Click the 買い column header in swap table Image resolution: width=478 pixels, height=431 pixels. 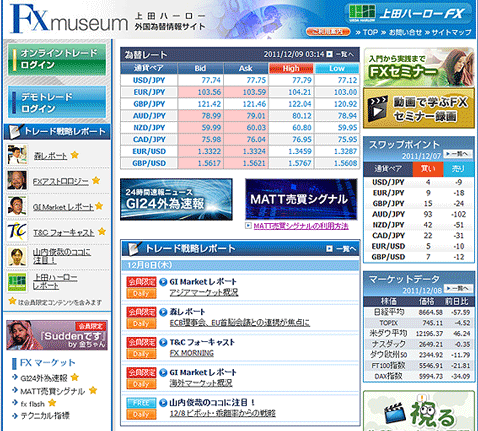(x=428, y=169)
